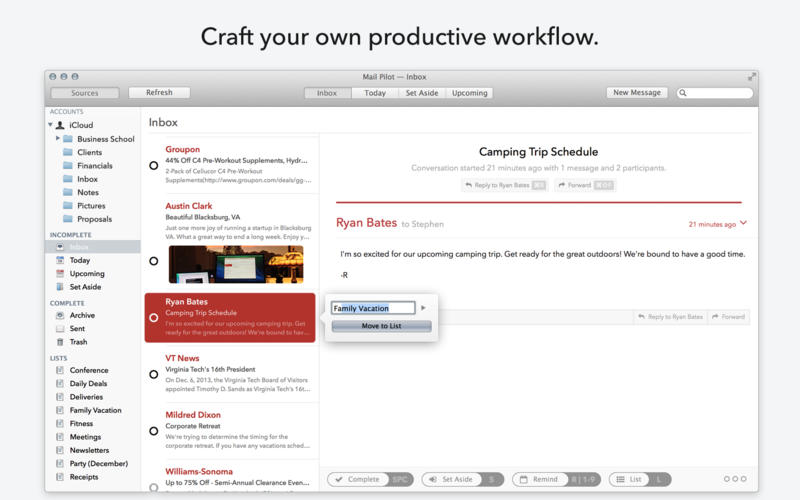This screenshot has height=500, width=800.
Task: Click the Newsletters list icon
Action: pyautogui.click(x=60, y=450)
